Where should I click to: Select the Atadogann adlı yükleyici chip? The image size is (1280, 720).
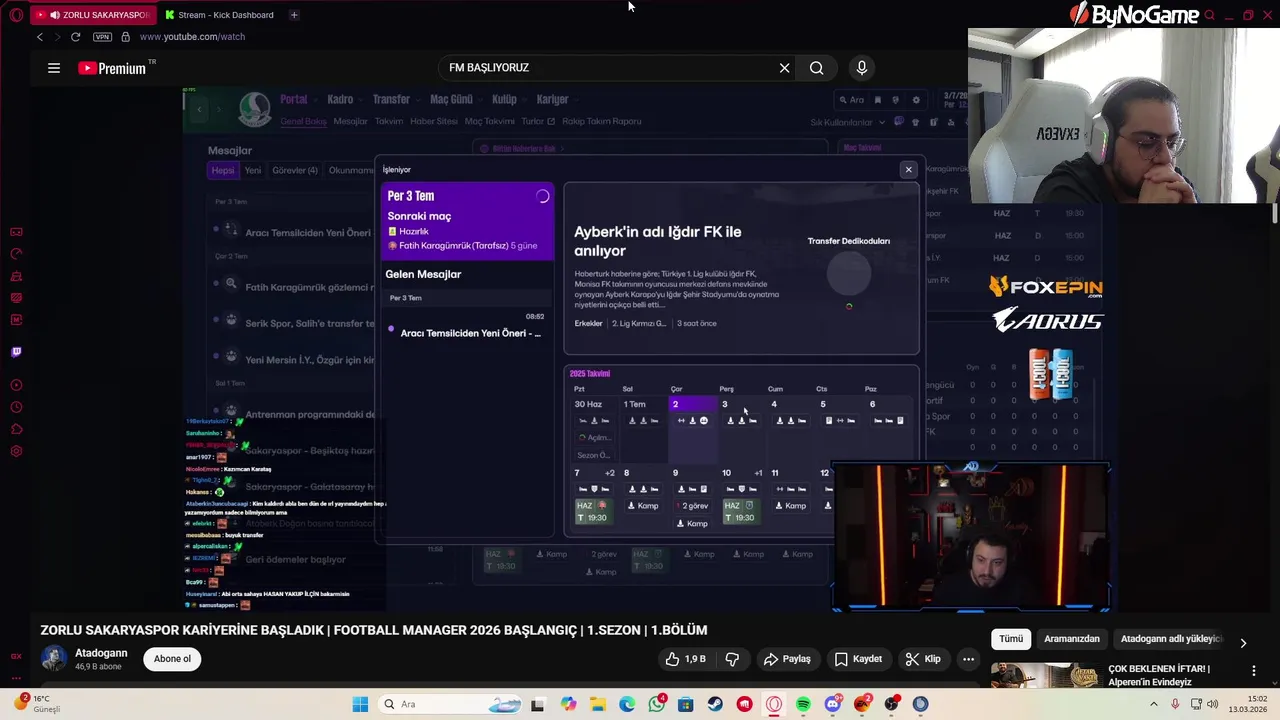[x=1171, y=639]
